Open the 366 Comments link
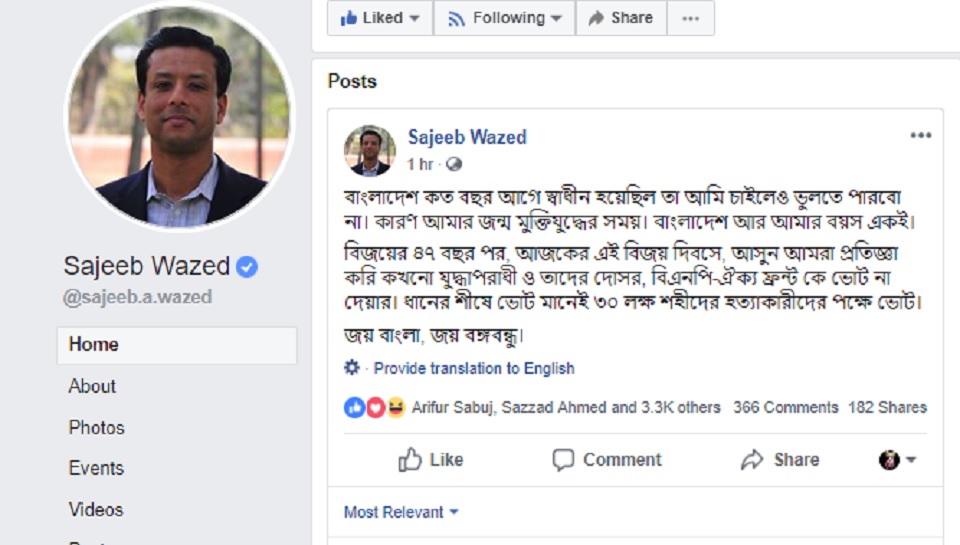The height and width of the screenshot is (545, 960). 785,407
